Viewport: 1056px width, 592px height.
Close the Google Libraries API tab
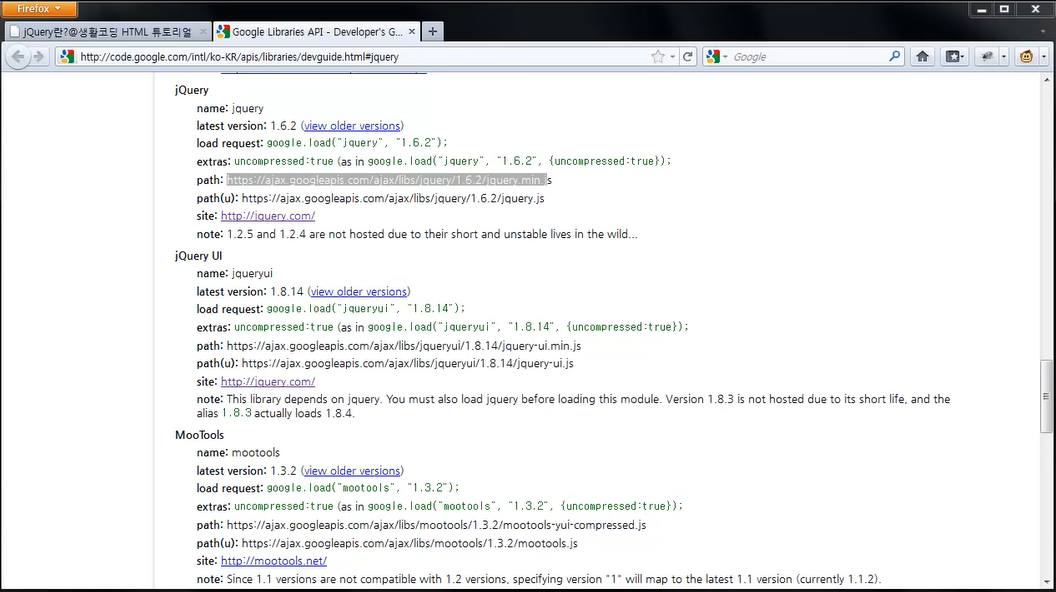point(412,32)
